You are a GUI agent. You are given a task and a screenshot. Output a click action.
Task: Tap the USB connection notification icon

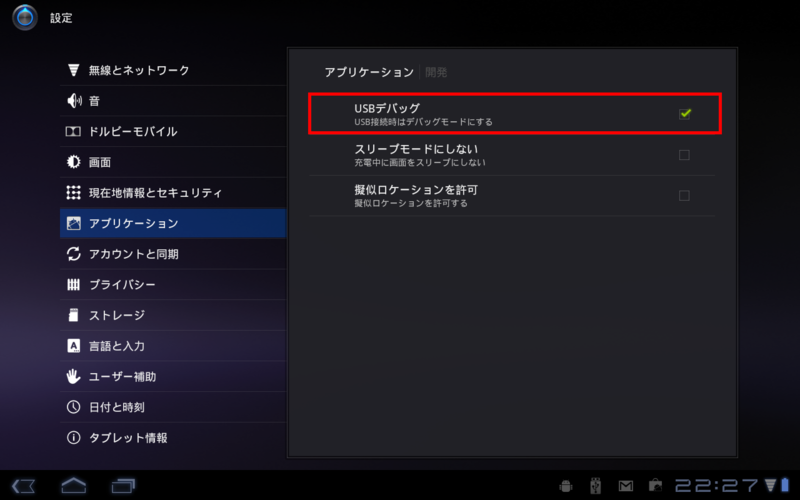pos(595,486)
